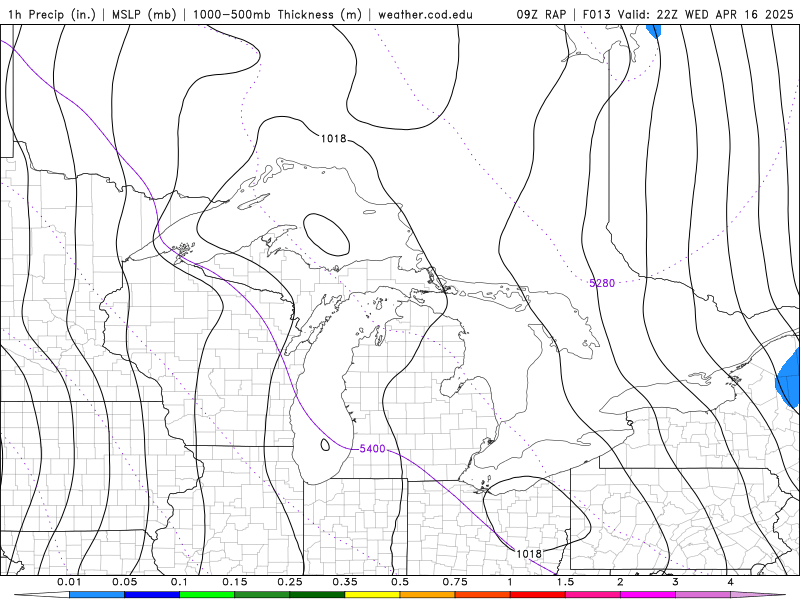800x600 pixels.
Task: Click the purple 5280 thickness label
Action: pos(602,283)
